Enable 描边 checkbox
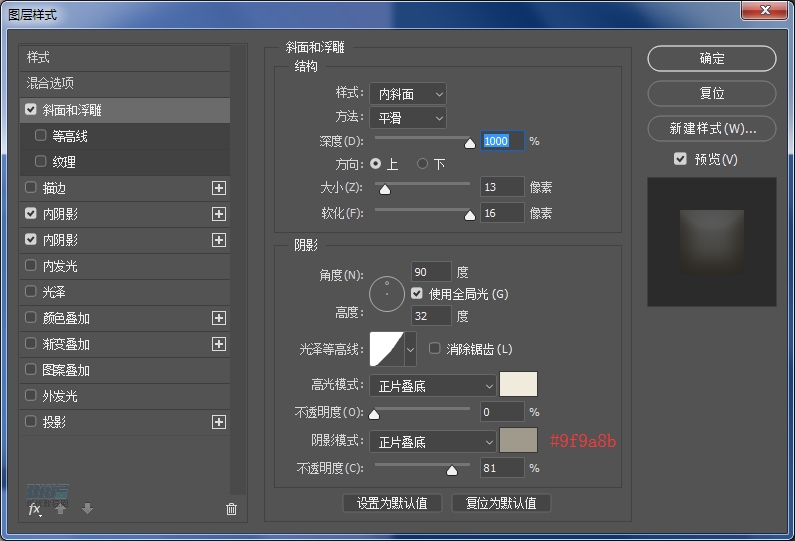This screenshot has width=795, height=541. click(x=31, y=188)
